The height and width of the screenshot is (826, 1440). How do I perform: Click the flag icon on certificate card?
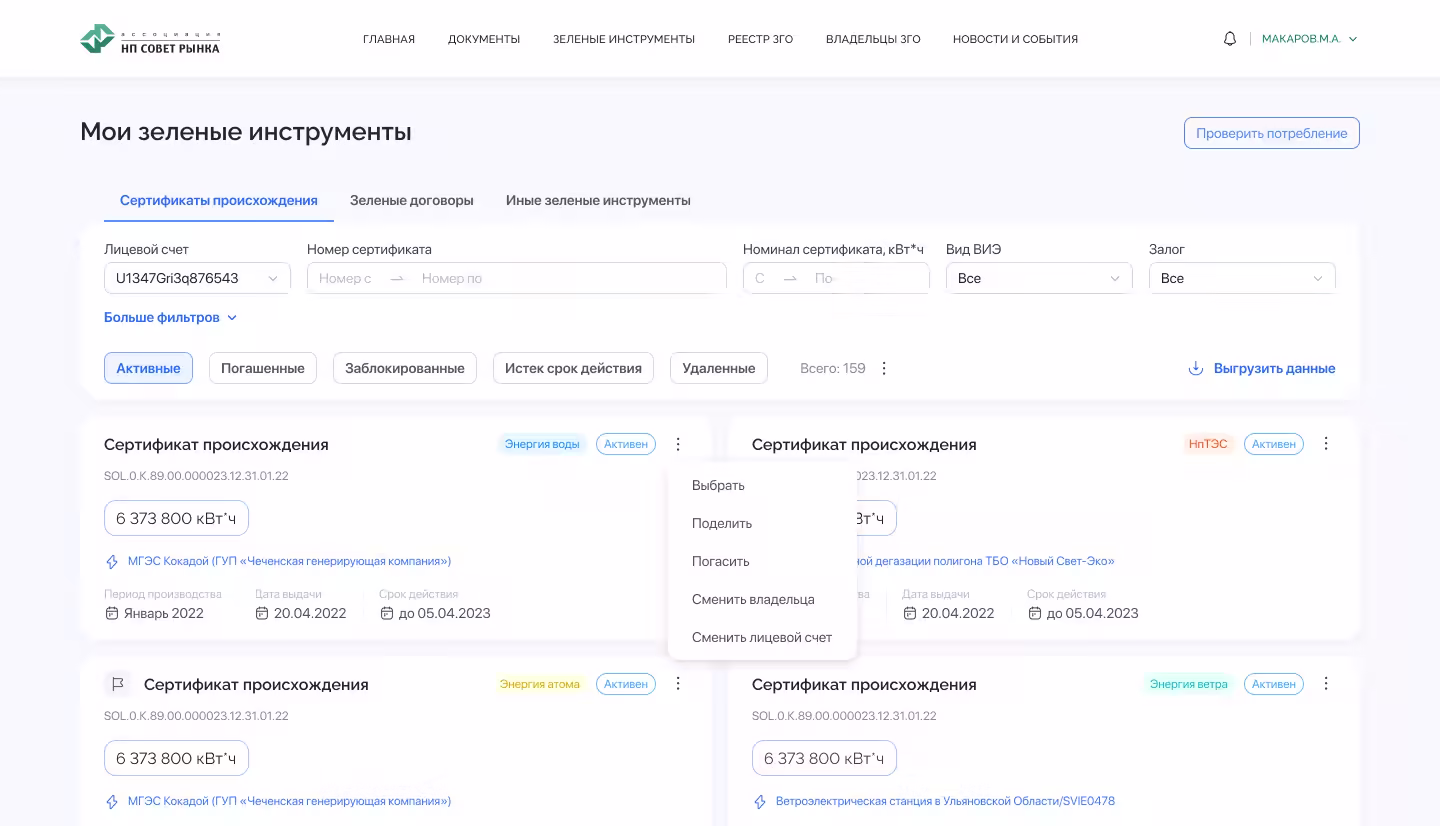[x=118, y=684]
